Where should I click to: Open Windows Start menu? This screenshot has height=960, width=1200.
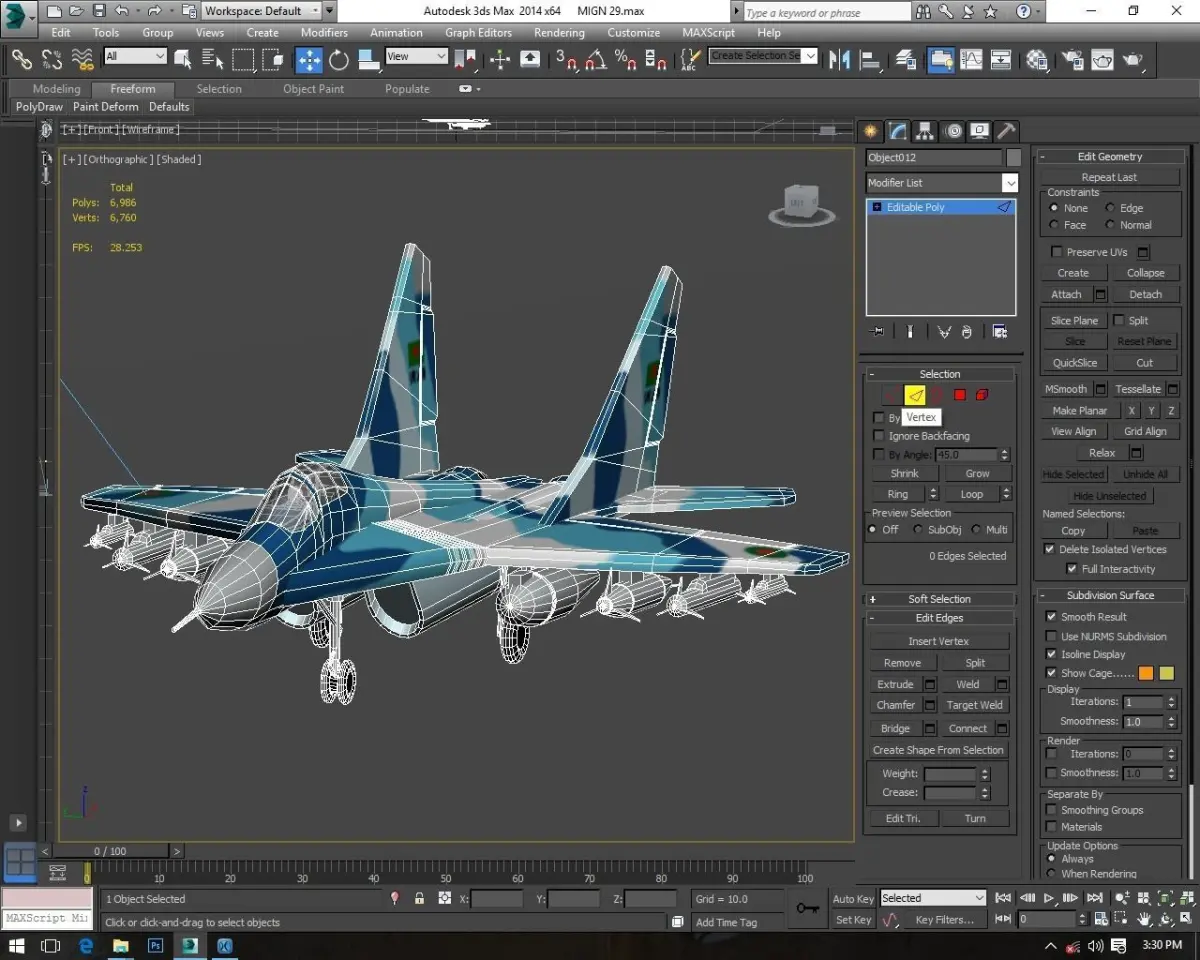click(x=17, y=945)
